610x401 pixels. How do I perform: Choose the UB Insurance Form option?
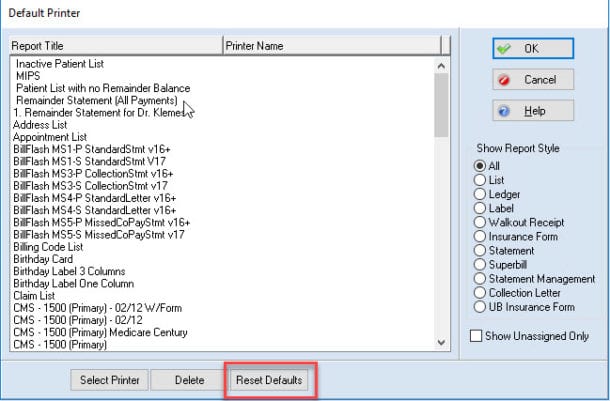click(x=480, y=306)
